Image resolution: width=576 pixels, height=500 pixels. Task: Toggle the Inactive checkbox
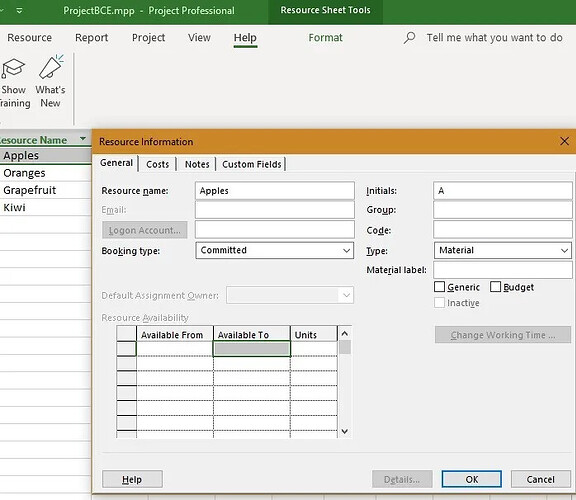[x=439, y=303]
